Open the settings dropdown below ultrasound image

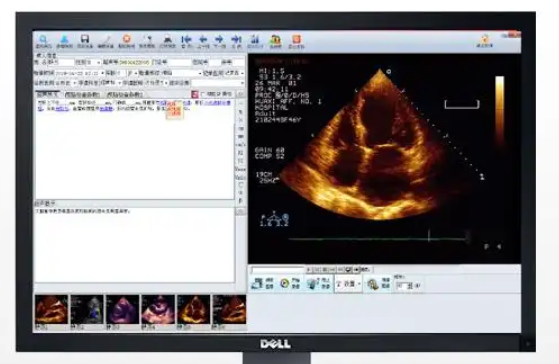pyautogui.click(x=348, y=284)
